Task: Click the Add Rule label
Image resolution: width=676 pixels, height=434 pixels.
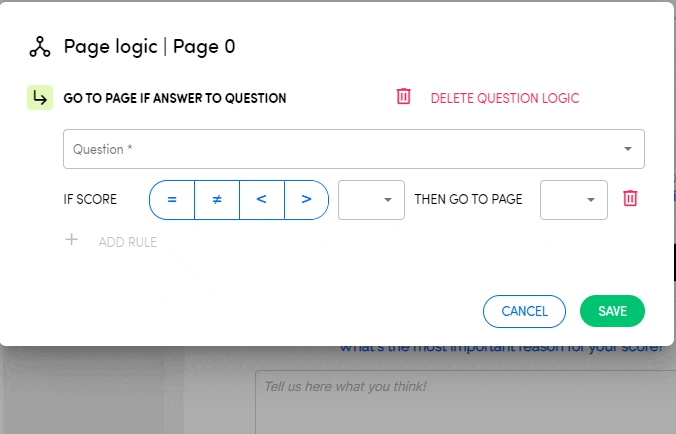Action: pos(127,242)
